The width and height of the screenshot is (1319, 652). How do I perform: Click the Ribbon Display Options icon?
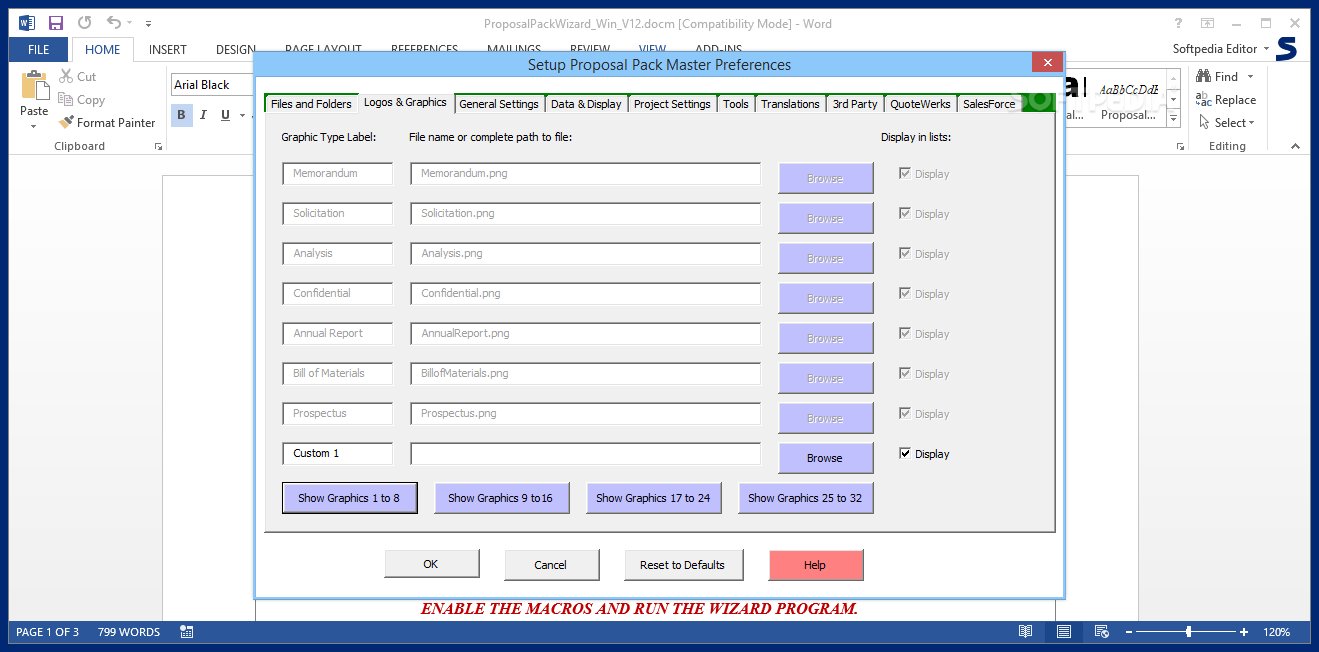[x=1208, y=23]
